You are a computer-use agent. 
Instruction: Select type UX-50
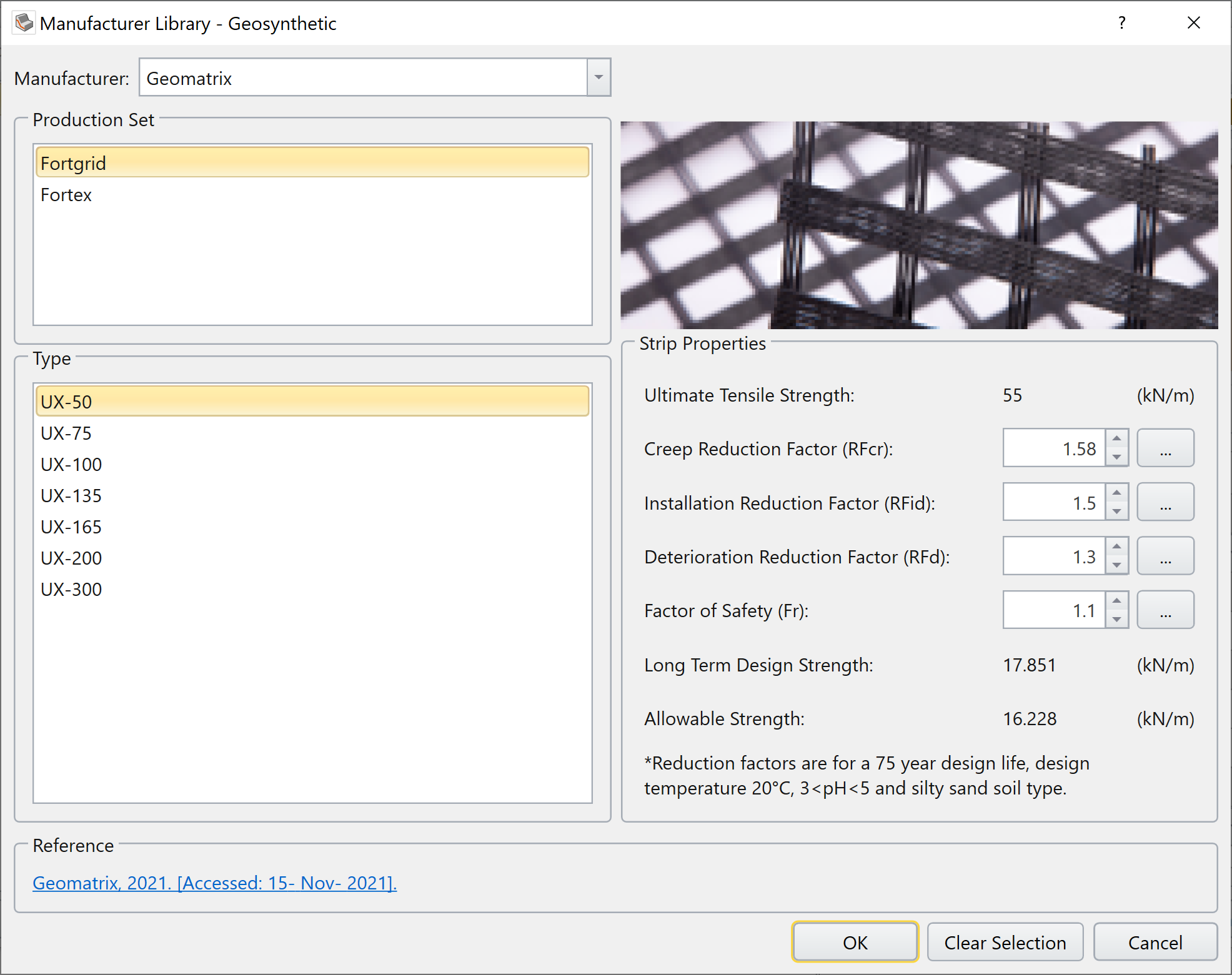click(x=312, y=401)
